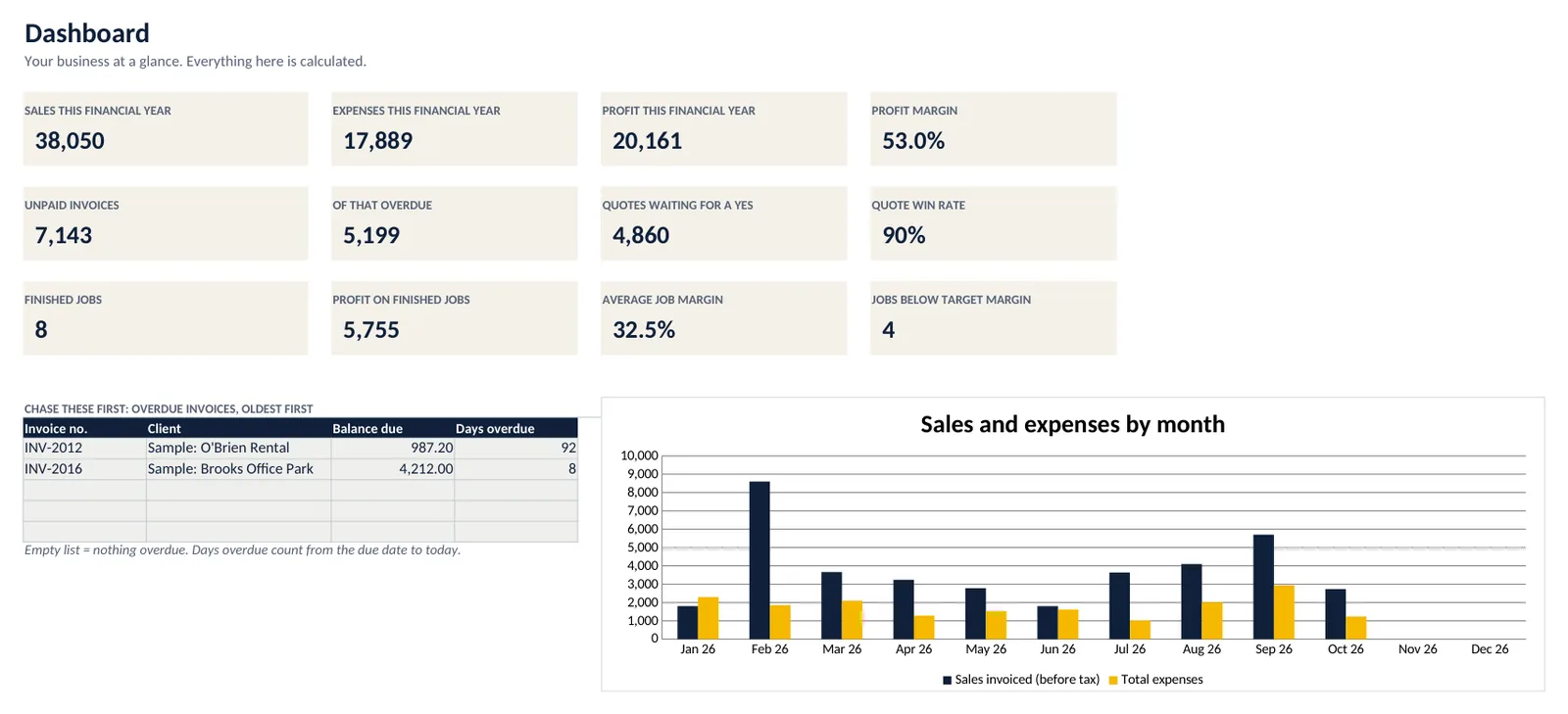Image resolution: width=1568 pixels, height=714 pixels.
Task: Select the Empty list footnote text
Action: 242,550
